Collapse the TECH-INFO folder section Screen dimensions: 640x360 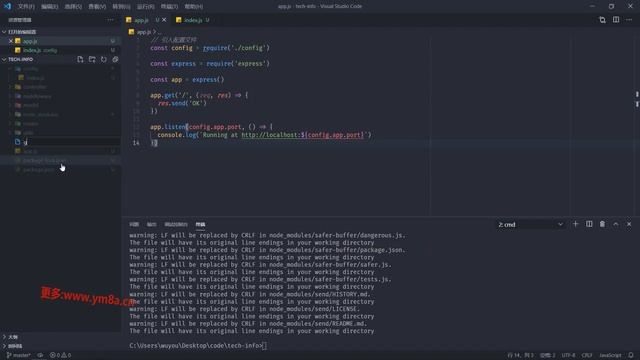tap(4, 60)
